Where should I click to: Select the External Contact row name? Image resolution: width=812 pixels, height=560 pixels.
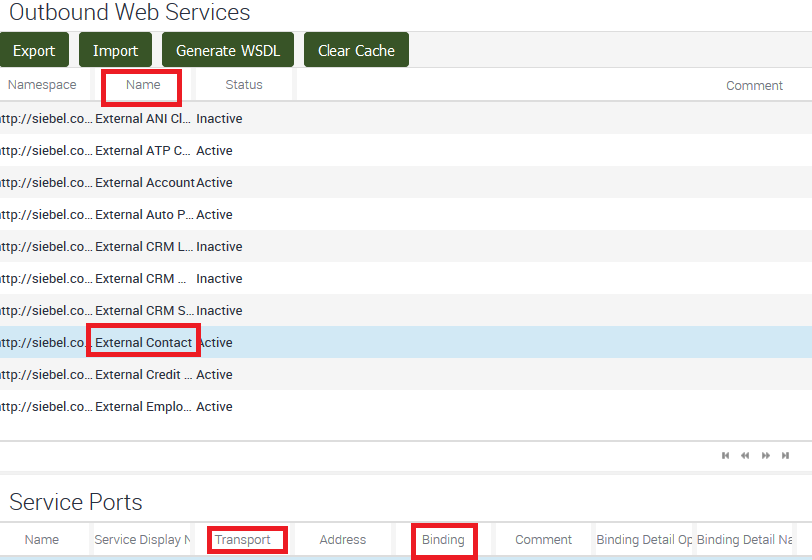(143, 343)
